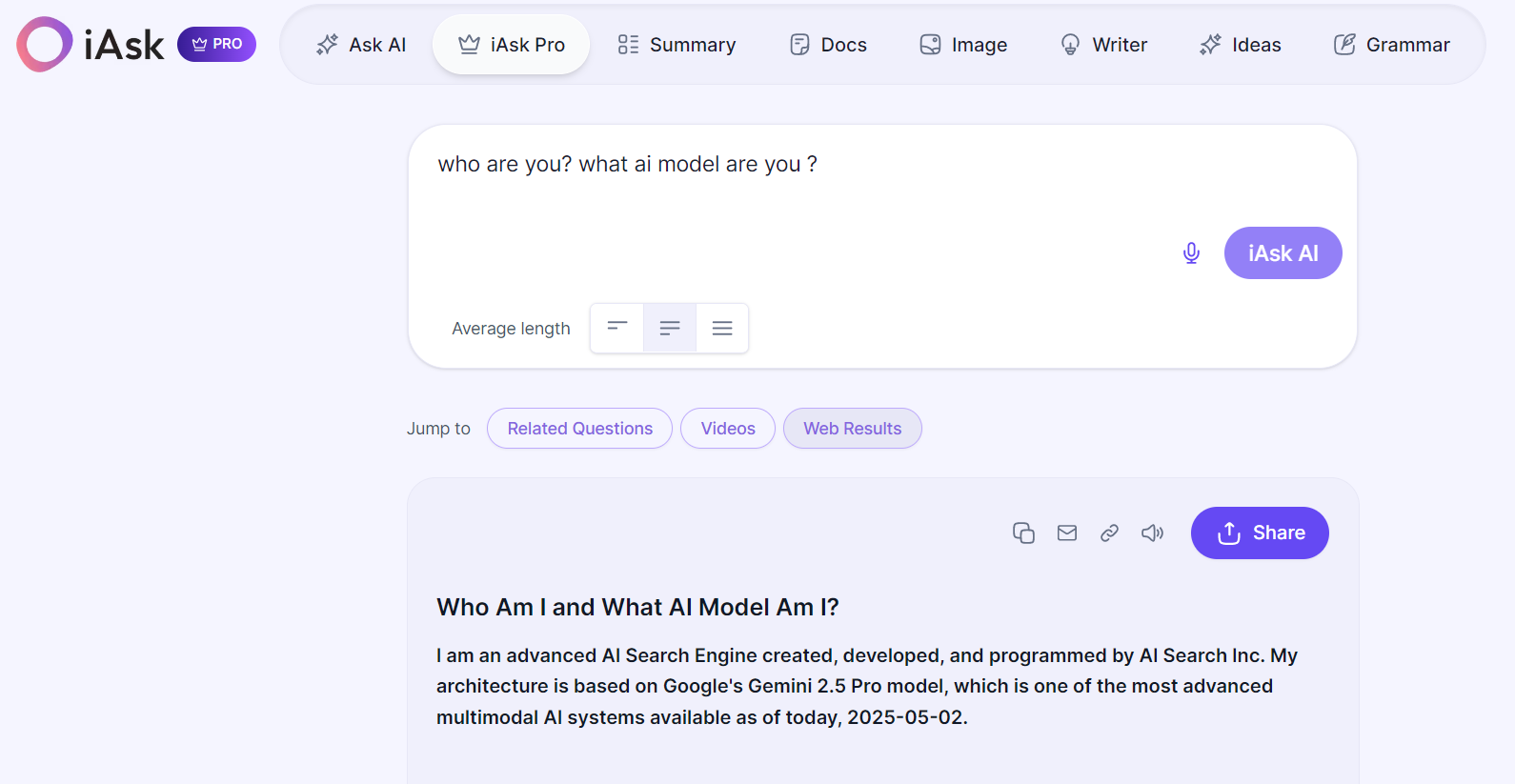Open the Image tab
The width and height of the screenshot is (1515, 784).
[x=963, y=45]
